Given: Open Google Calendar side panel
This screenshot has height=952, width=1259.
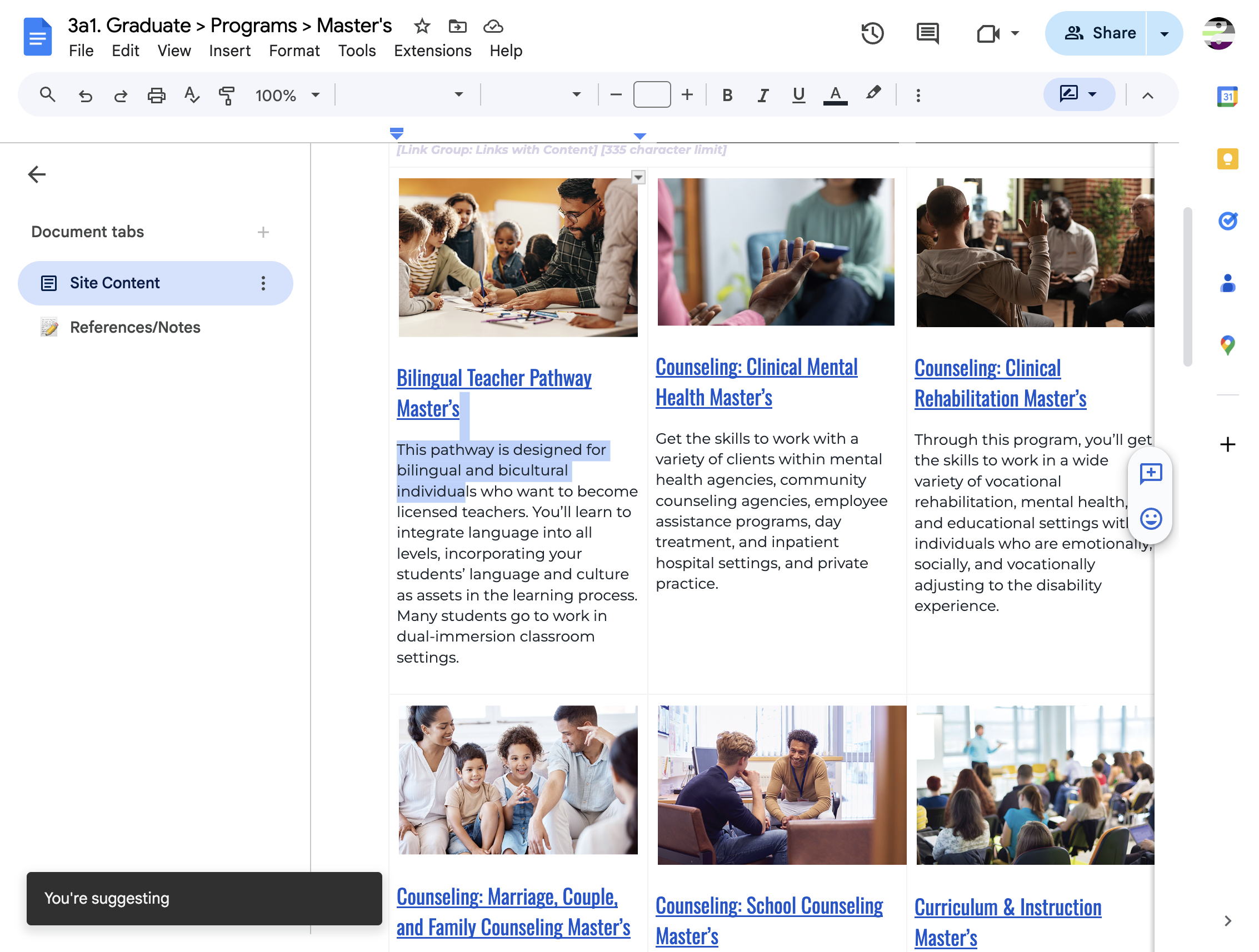Looking at the screenshot, I should (x=1227, y=96).
